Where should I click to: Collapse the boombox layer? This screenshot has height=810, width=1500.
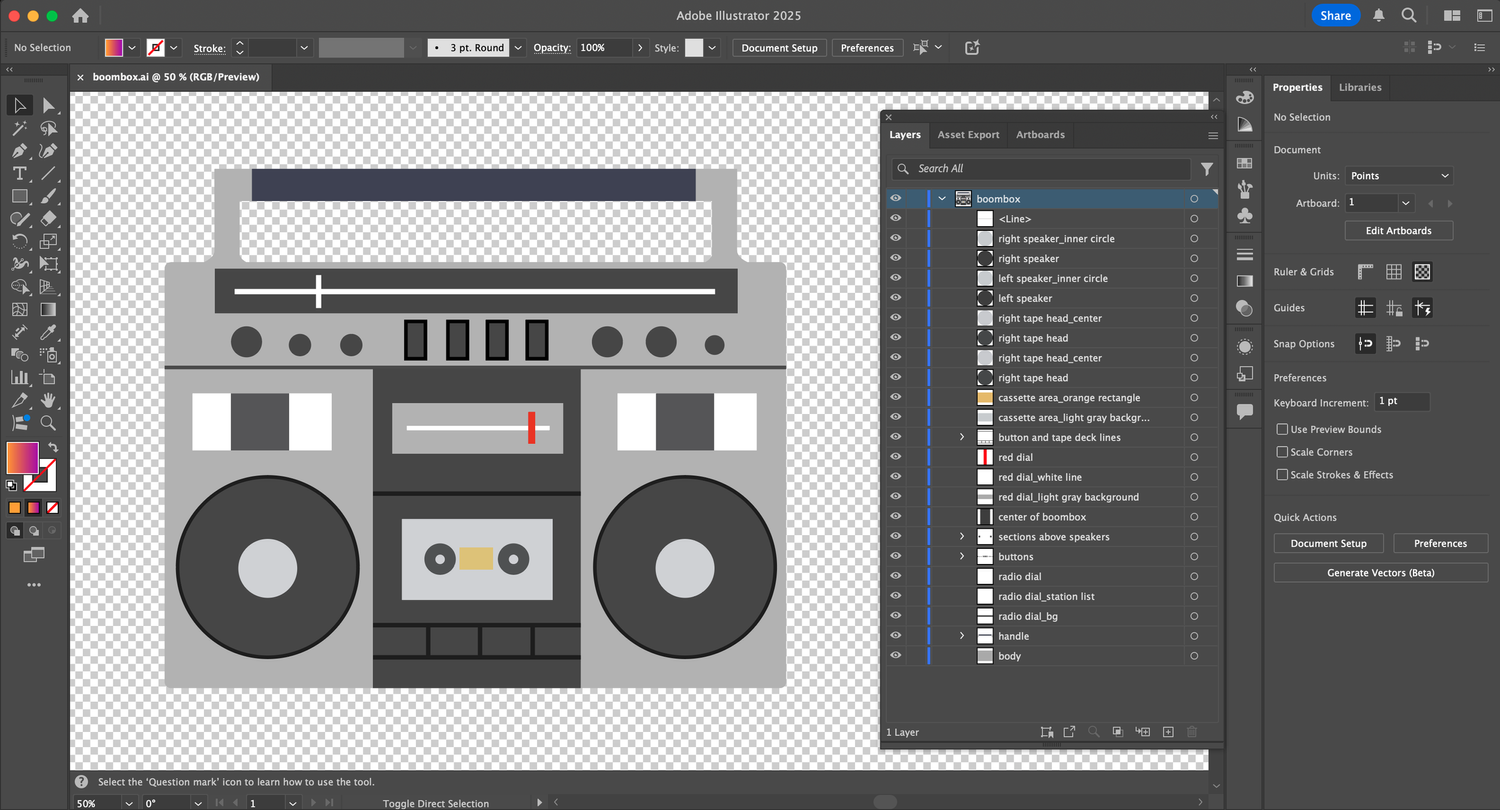pyautogui.click(x=942, y=199)
